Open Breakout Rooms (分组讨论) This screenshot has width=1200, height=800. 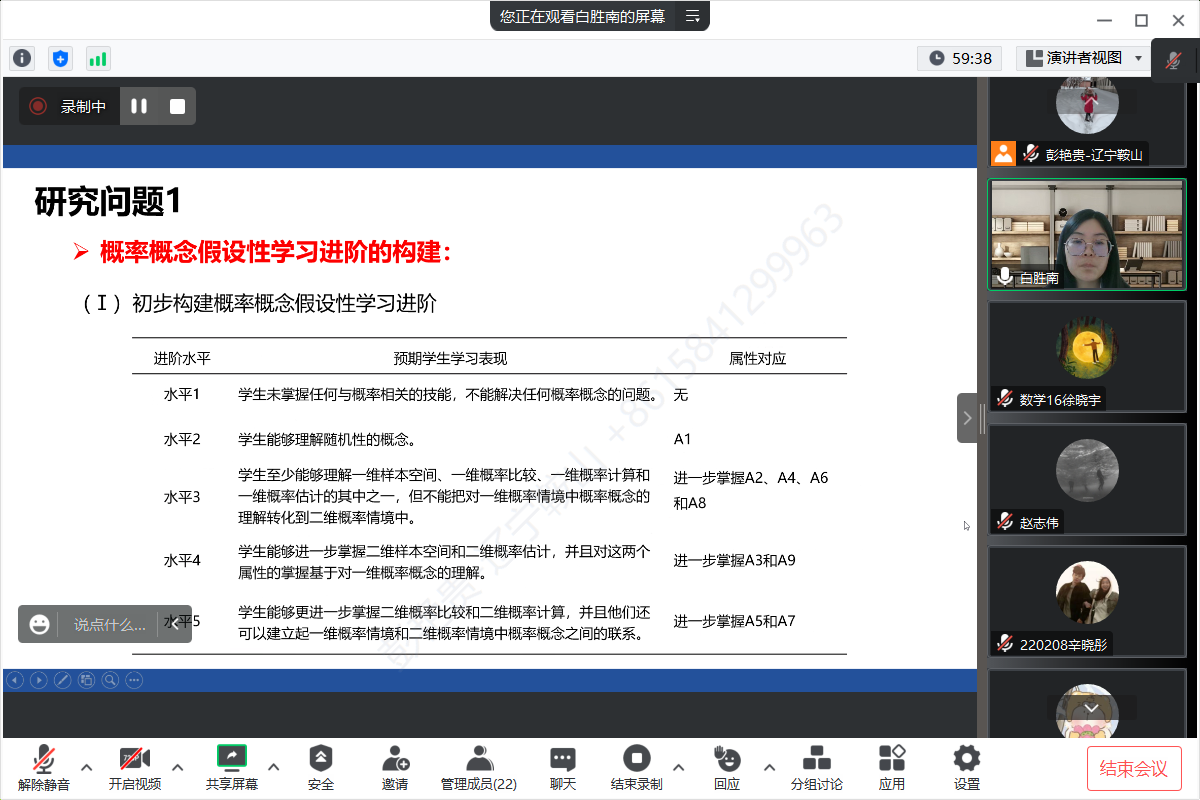tap(816, 768)
